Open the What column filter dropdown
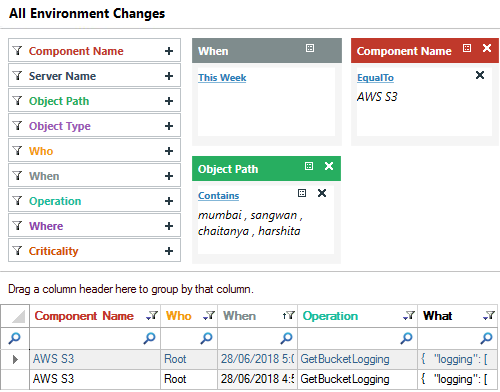Screen dimensions: 500x392 489,316
